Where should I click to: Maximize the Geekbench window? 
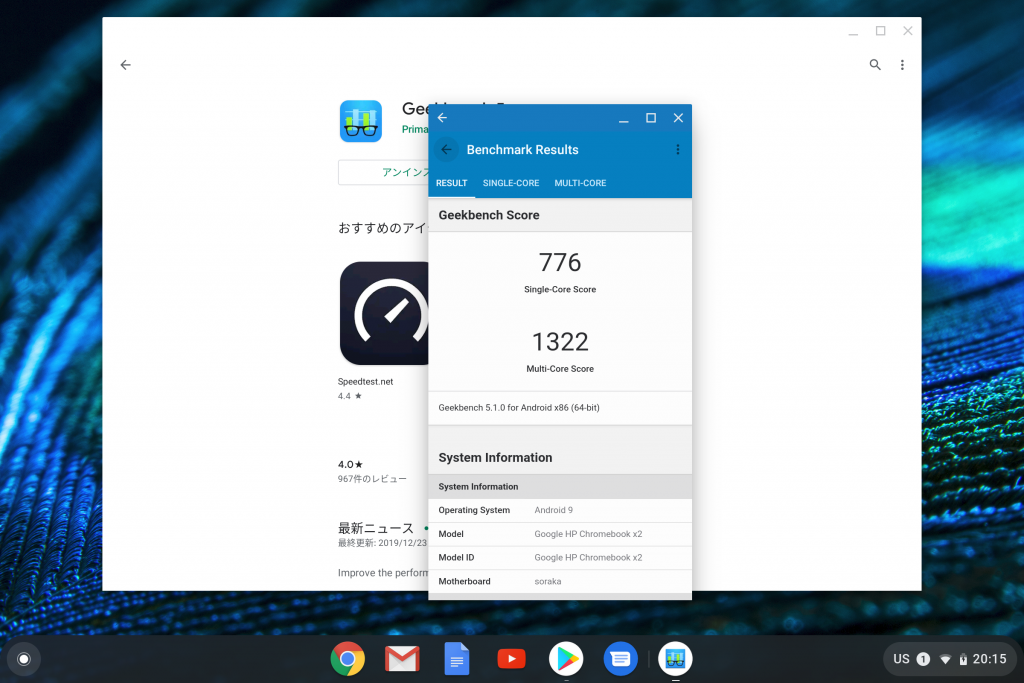[x=650, y=118]
